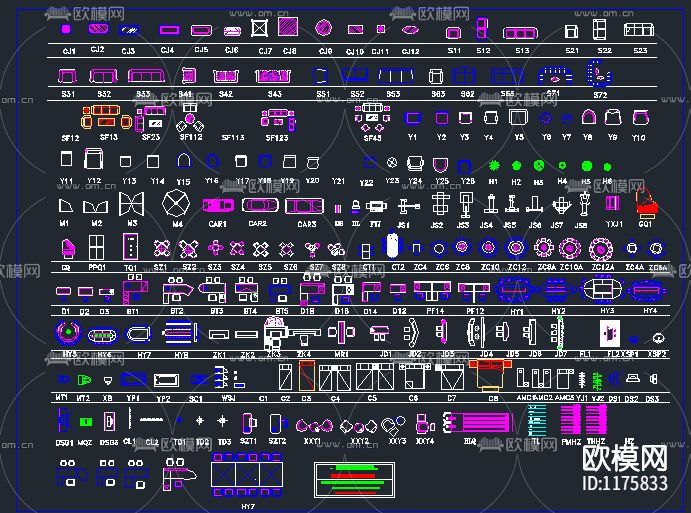Select the CJ8 hatched square block
The width and height of the screenshot is (691, 513).
288,27
